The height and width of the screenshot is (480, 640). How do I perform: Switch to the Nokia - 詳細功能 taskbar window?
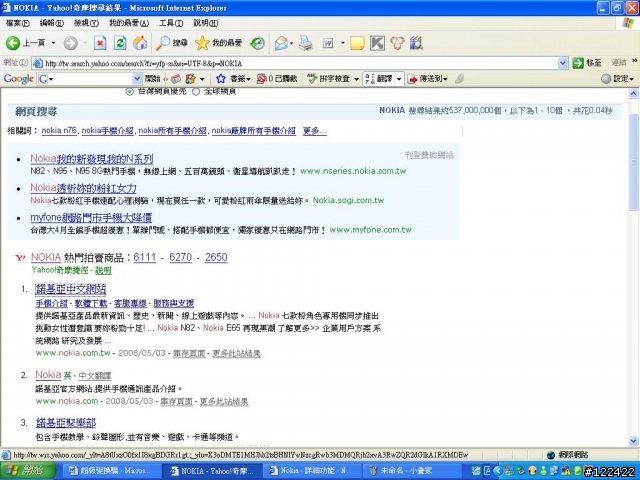pos(312,471)
